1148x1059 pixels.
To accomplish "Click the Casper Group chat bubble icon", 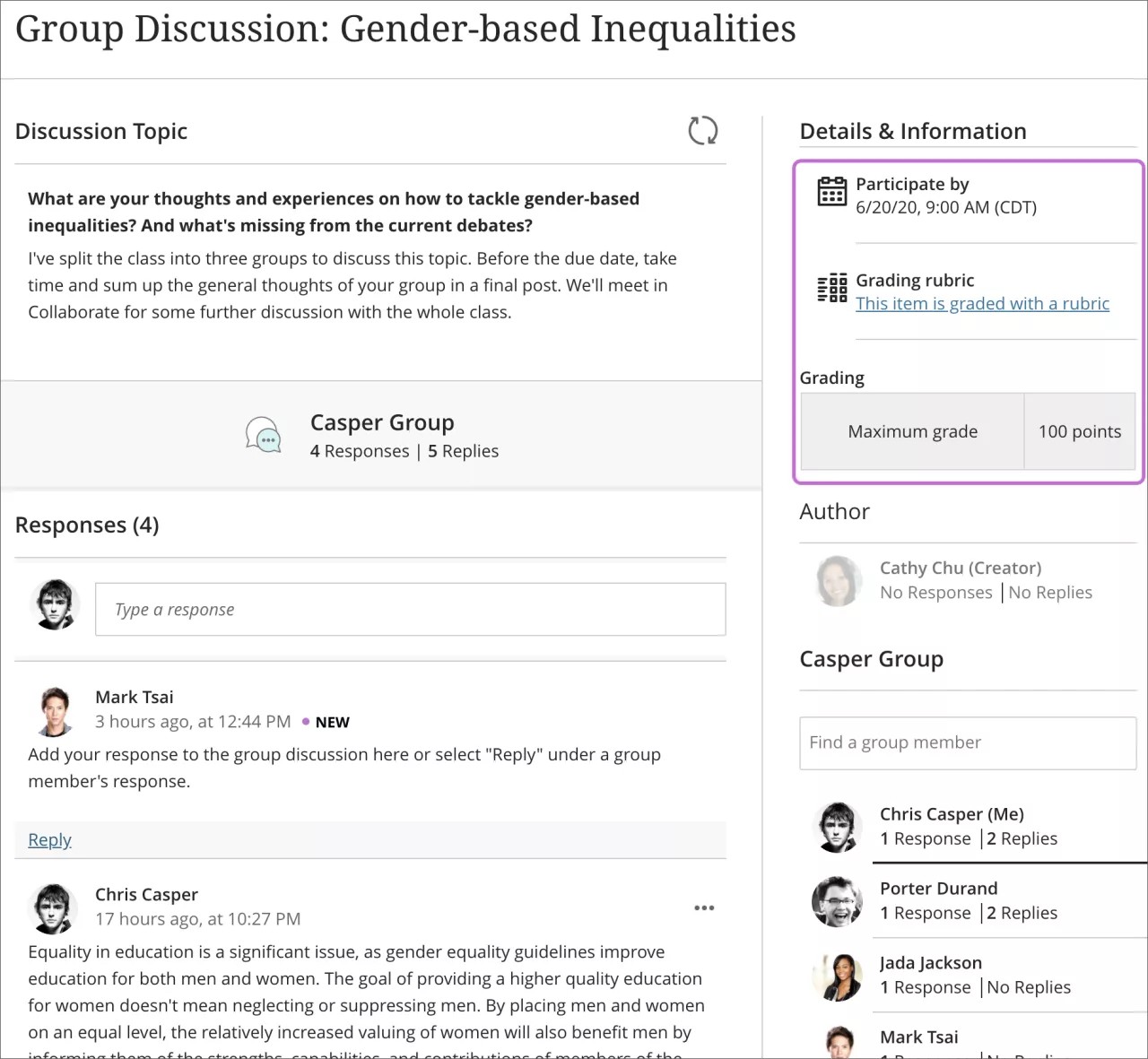I will tap(264, 435).
